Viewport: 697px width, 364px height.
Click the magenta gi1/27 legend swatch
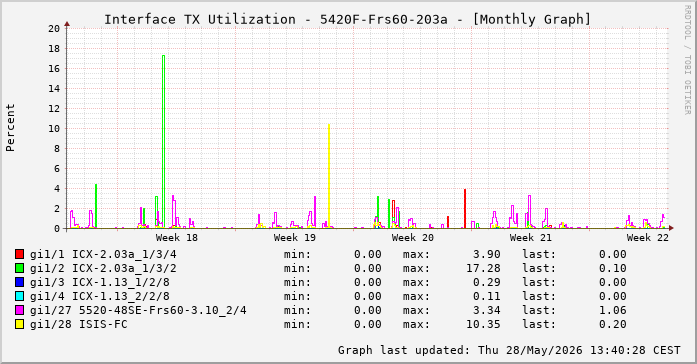[x=20, y=310]
